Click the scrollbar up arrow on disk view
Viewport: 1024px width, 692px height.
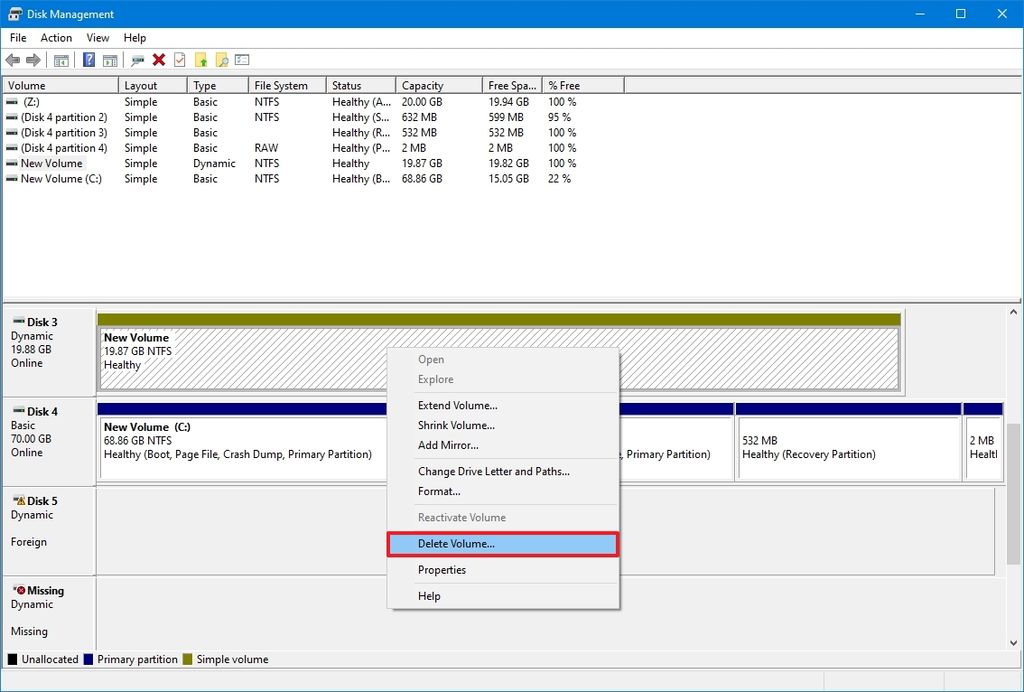coord(1012,311)
